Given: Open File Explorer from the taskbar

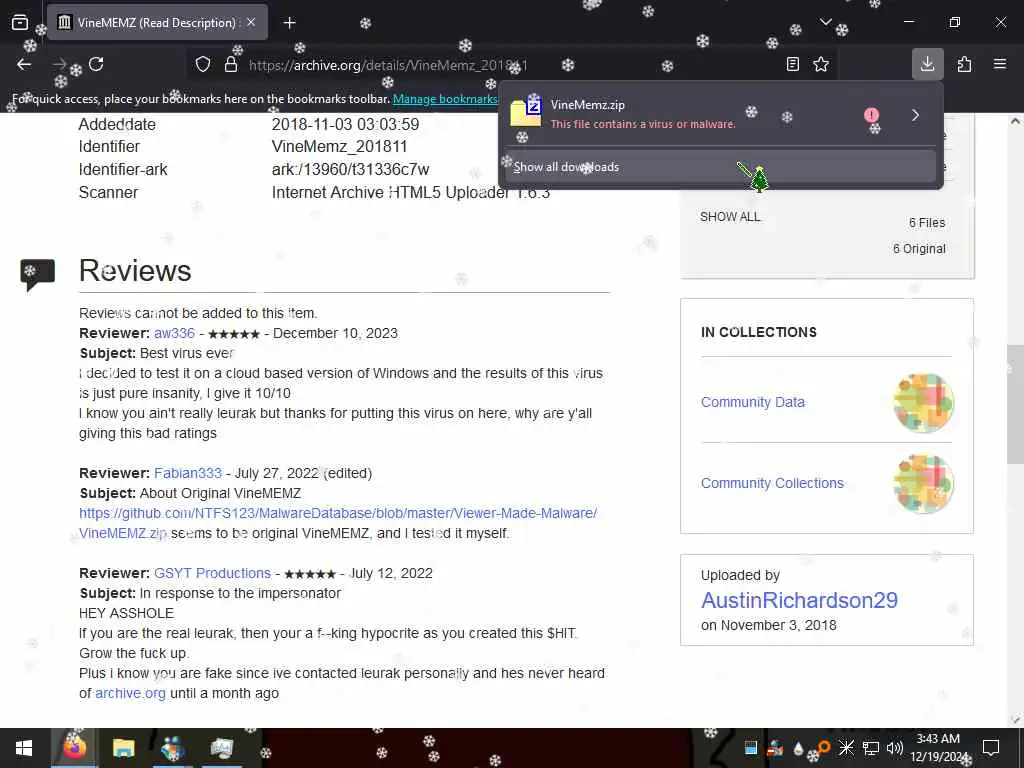Looking at the screenshot, I should point(123,748).
